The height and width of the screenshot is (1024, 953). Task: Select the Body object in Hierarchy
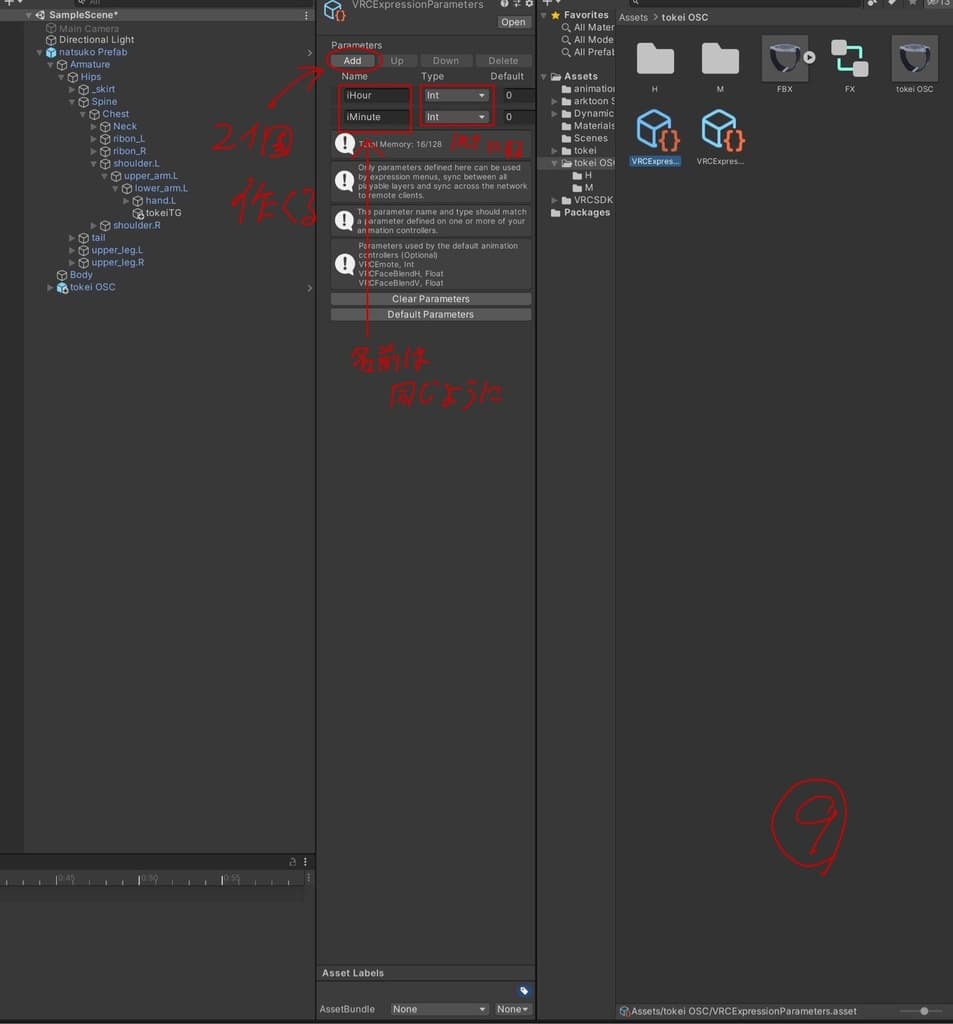[x=75, y=275]
